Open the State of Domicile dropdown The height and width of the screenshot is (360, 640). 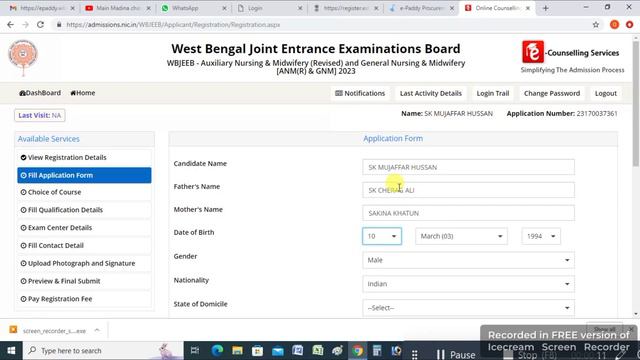pos(468,308)
